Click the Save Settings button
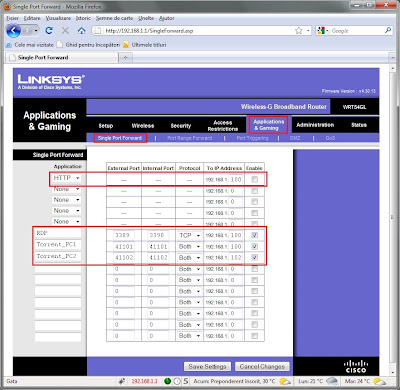Screen dimensions: 400x390 click(x=207, y=367)
